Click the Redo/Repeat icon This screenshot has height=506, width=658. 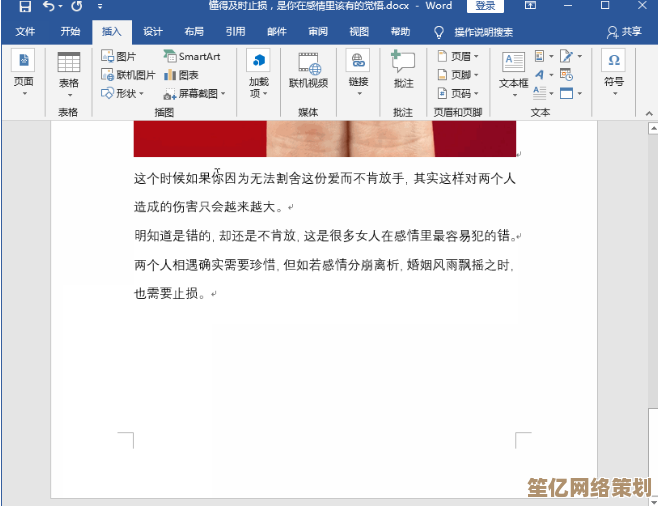76,7
